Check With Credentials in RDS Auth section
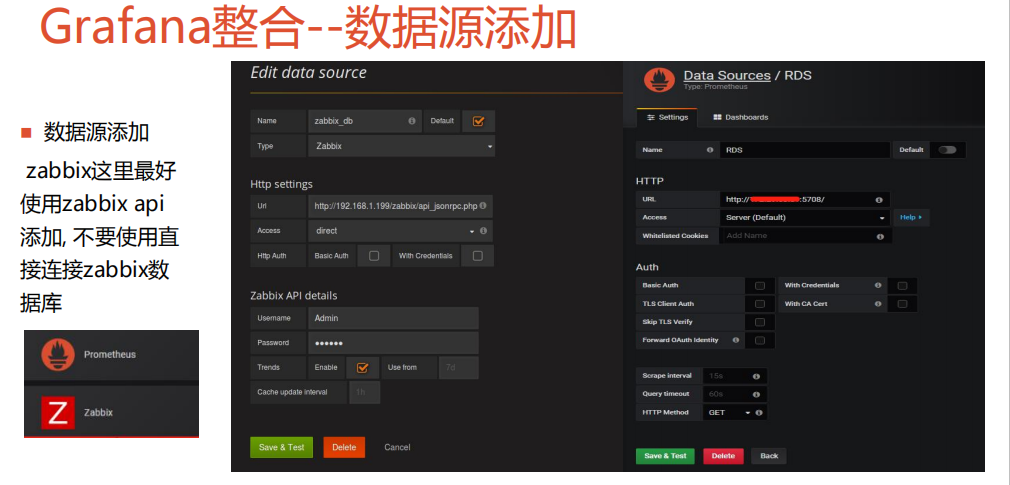1010x485 pixels. pyautogui.click(x=902, y=285)
